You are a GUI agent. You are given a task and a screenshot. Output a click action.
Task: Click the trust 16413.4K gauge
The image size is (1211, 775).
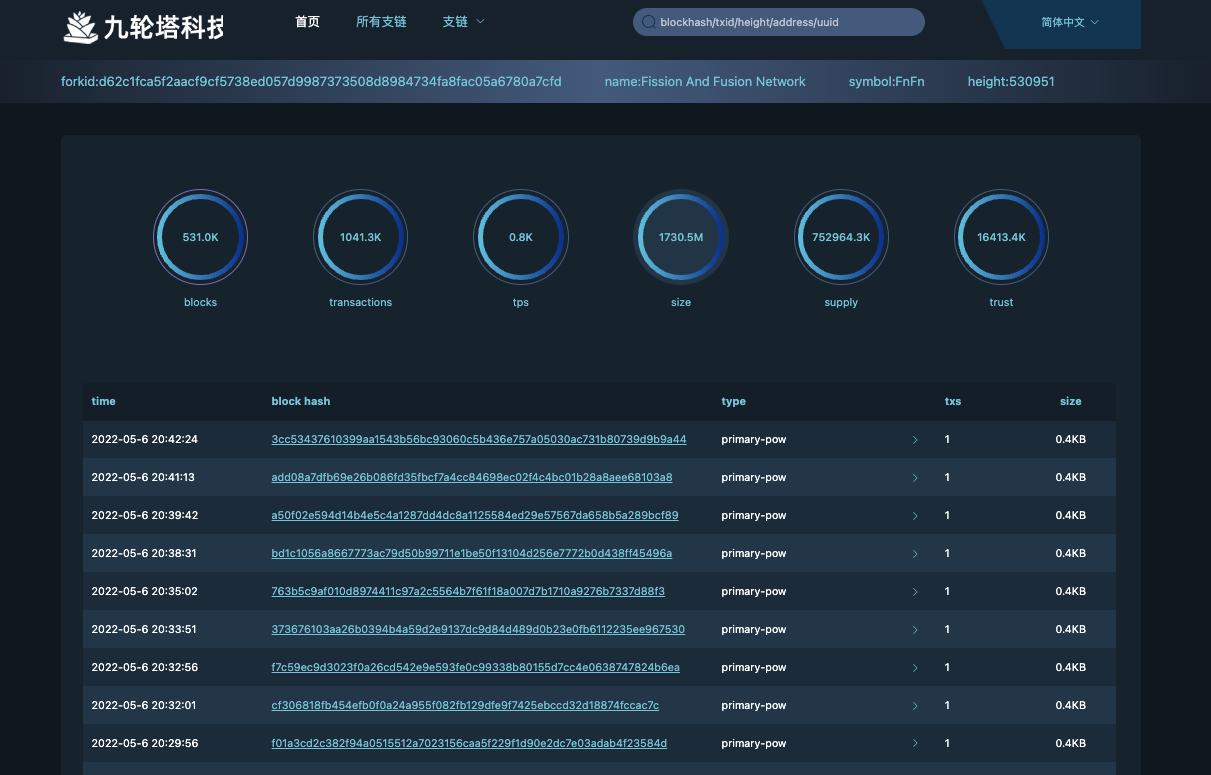(x=1001, y=238)
